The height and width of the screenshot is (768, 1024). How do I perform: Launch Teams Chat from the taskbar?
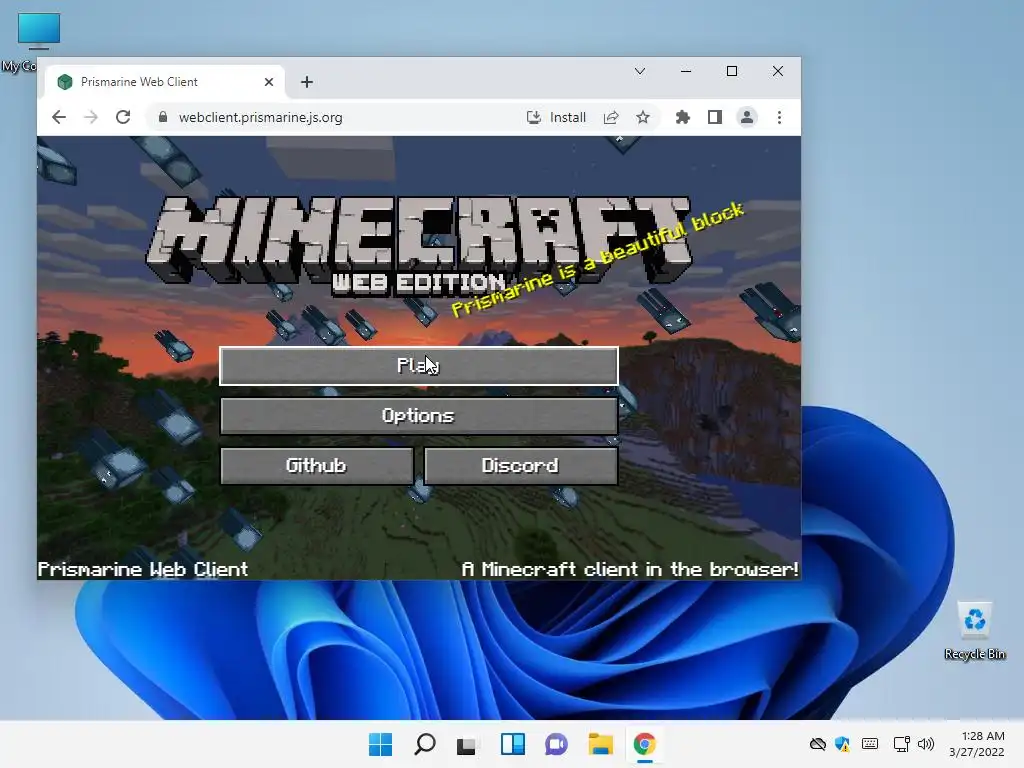556,744
